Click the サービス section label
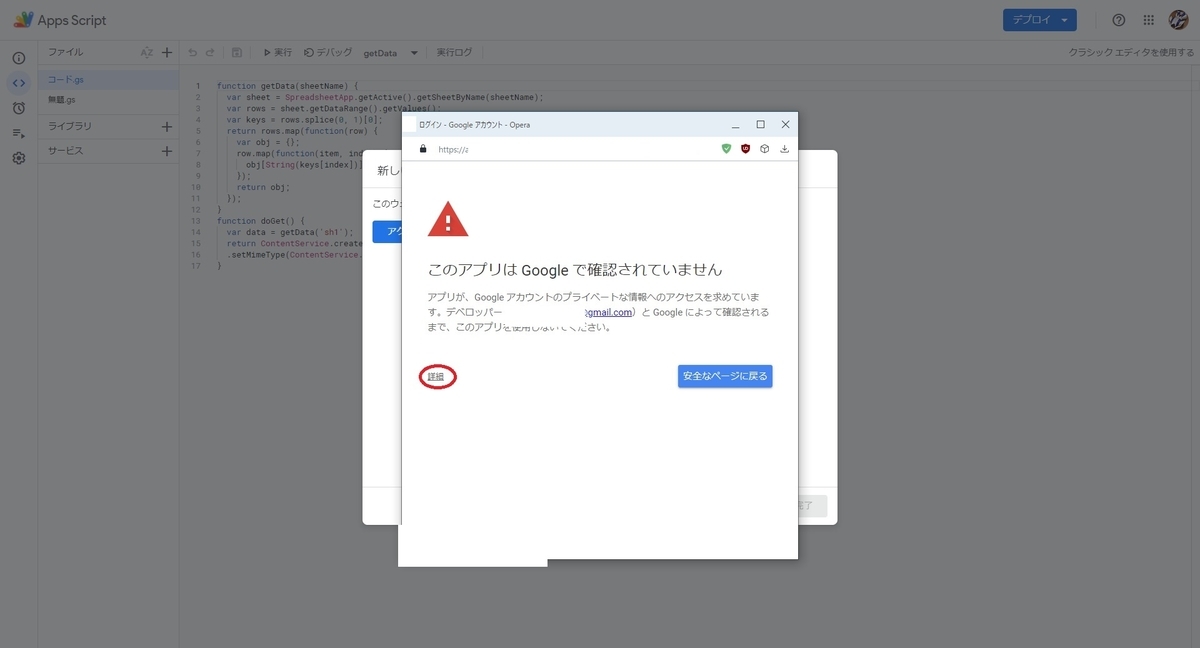Screen dimensions: 1200x648 [x=66, y=151]
